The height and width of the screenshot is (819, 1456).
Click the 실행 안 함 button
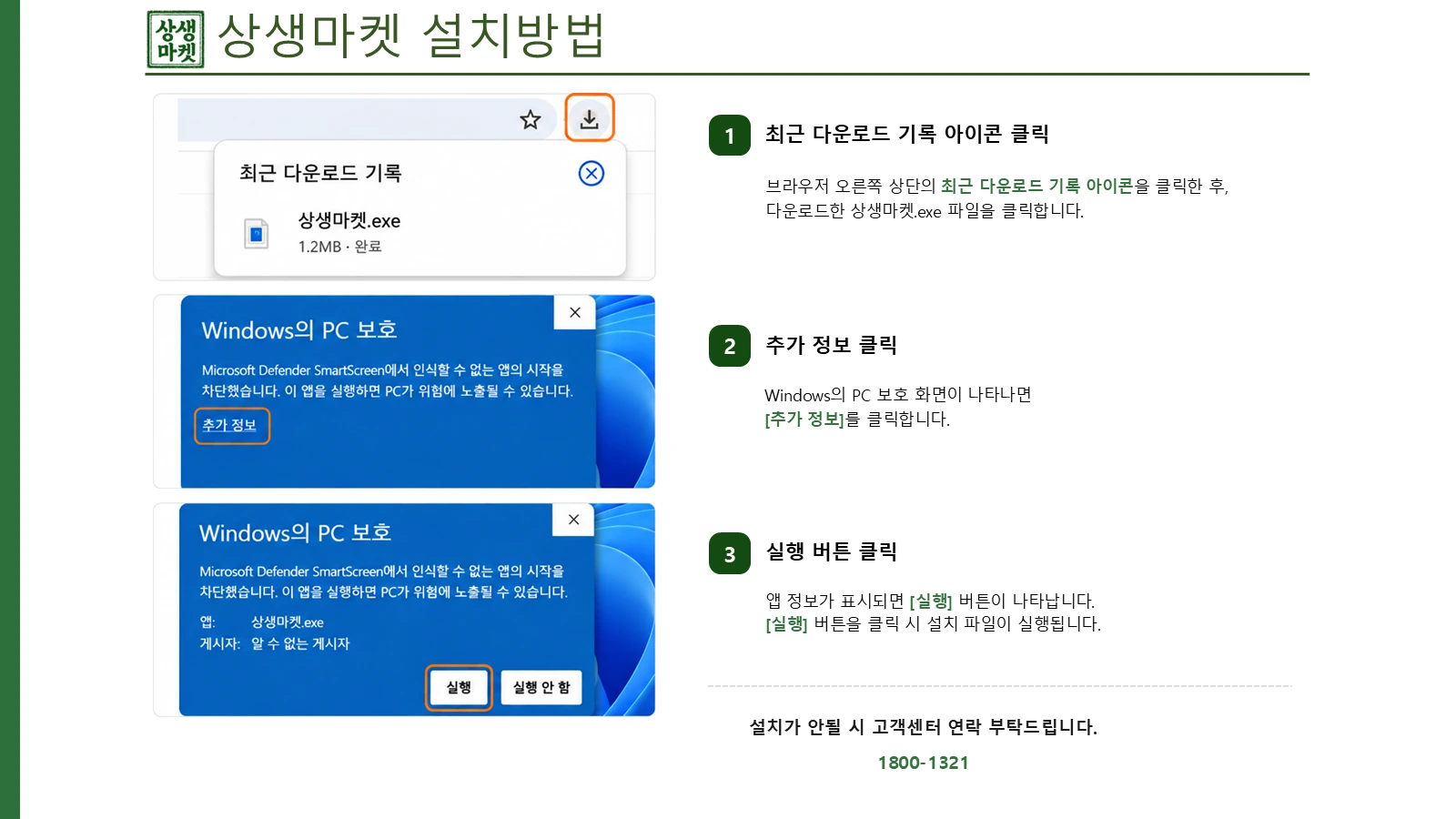[541, 687]
